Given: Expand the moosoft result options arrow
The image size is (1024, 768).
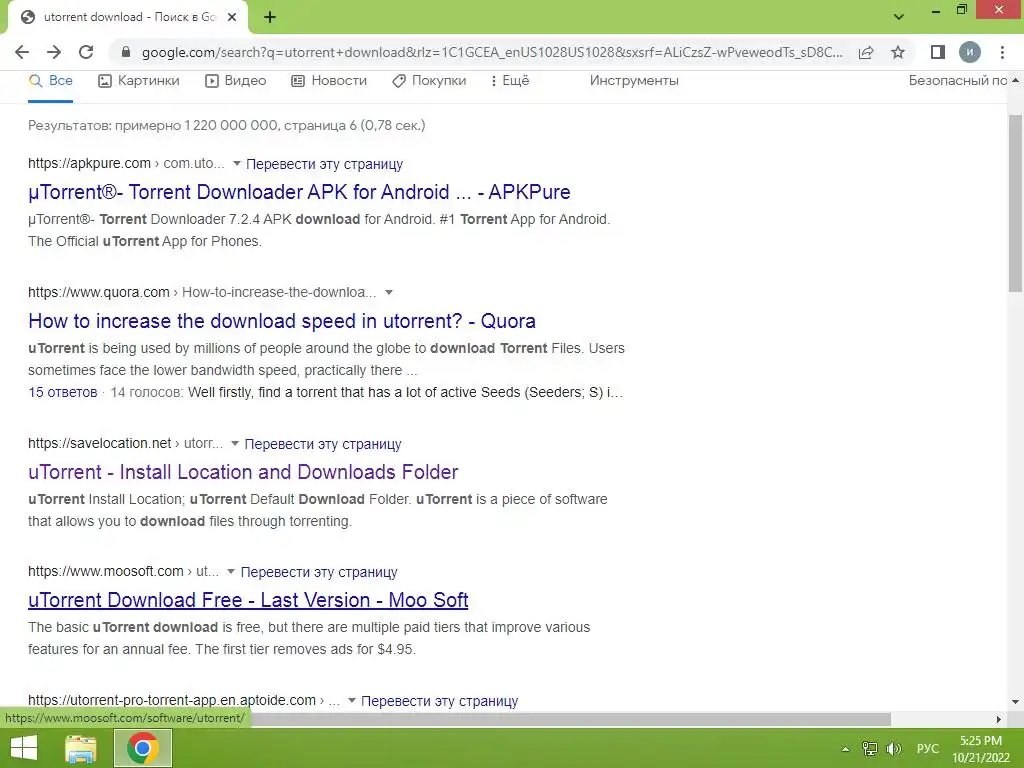Looking at the screenshot, I should coord(231,571).
